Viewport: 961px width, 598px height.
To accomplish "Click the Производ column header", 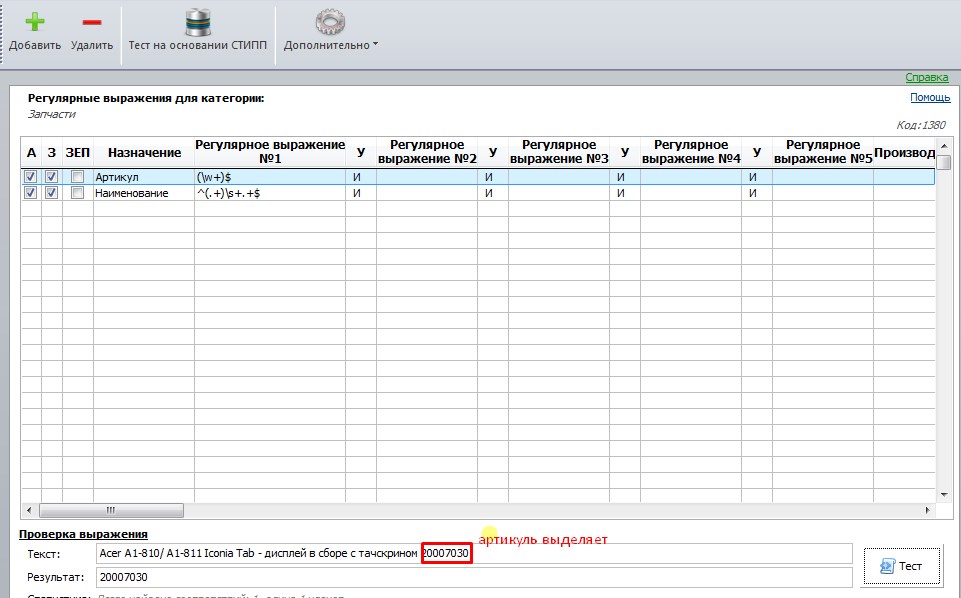I will tap(904, 152).
